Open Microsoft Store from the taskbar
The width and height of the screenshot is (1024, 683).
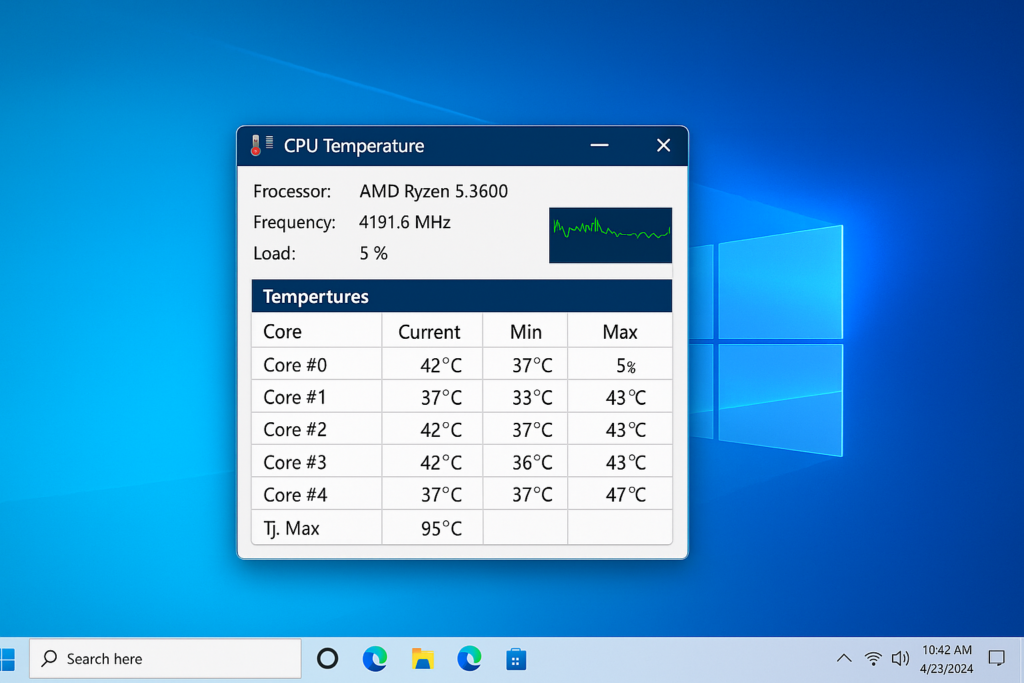pyautogui.click(x=516, y=659)
